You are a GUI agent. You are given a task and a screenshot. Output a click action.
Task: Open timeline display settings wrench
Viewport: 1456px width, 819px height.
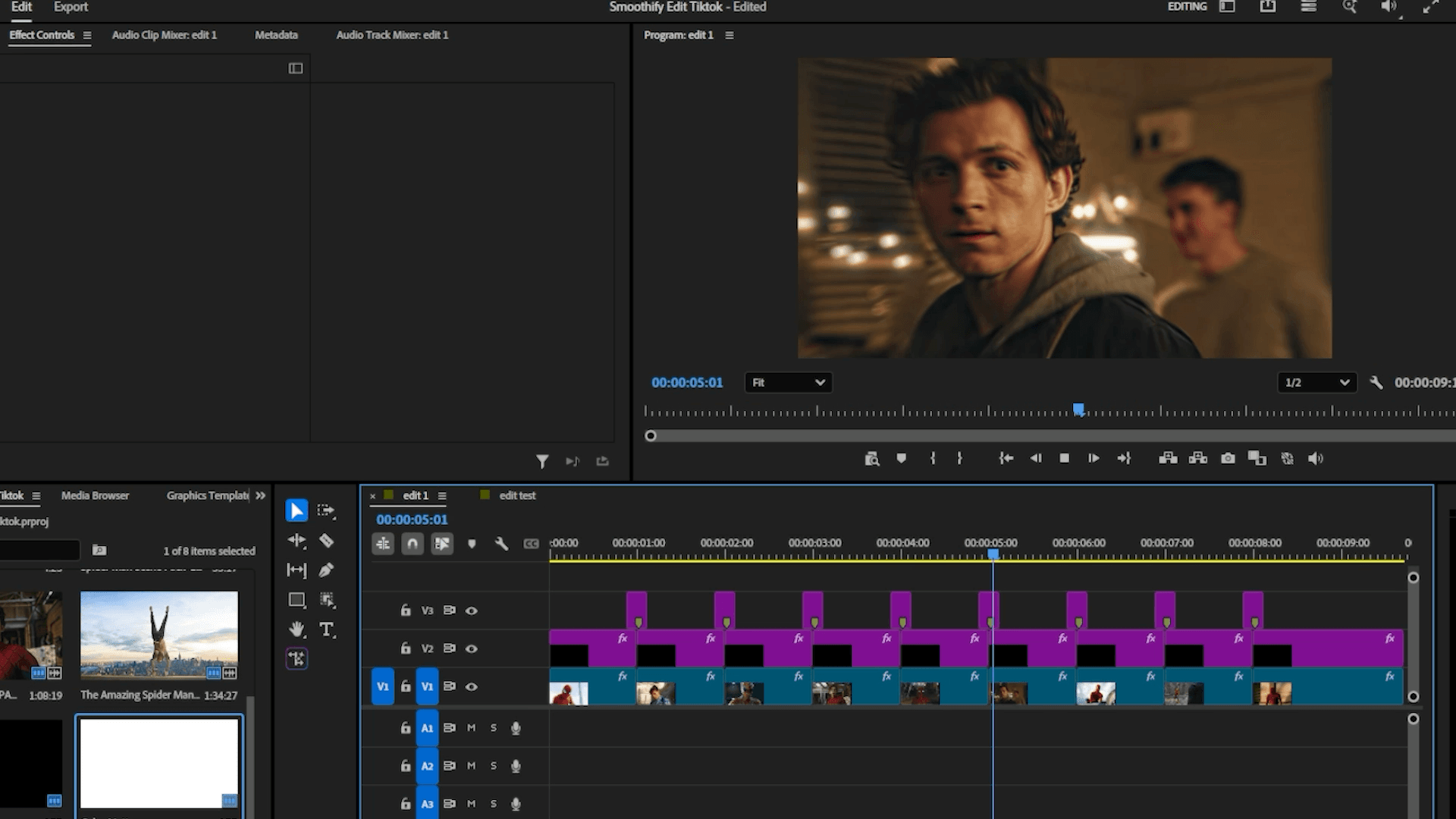[501, 544]
